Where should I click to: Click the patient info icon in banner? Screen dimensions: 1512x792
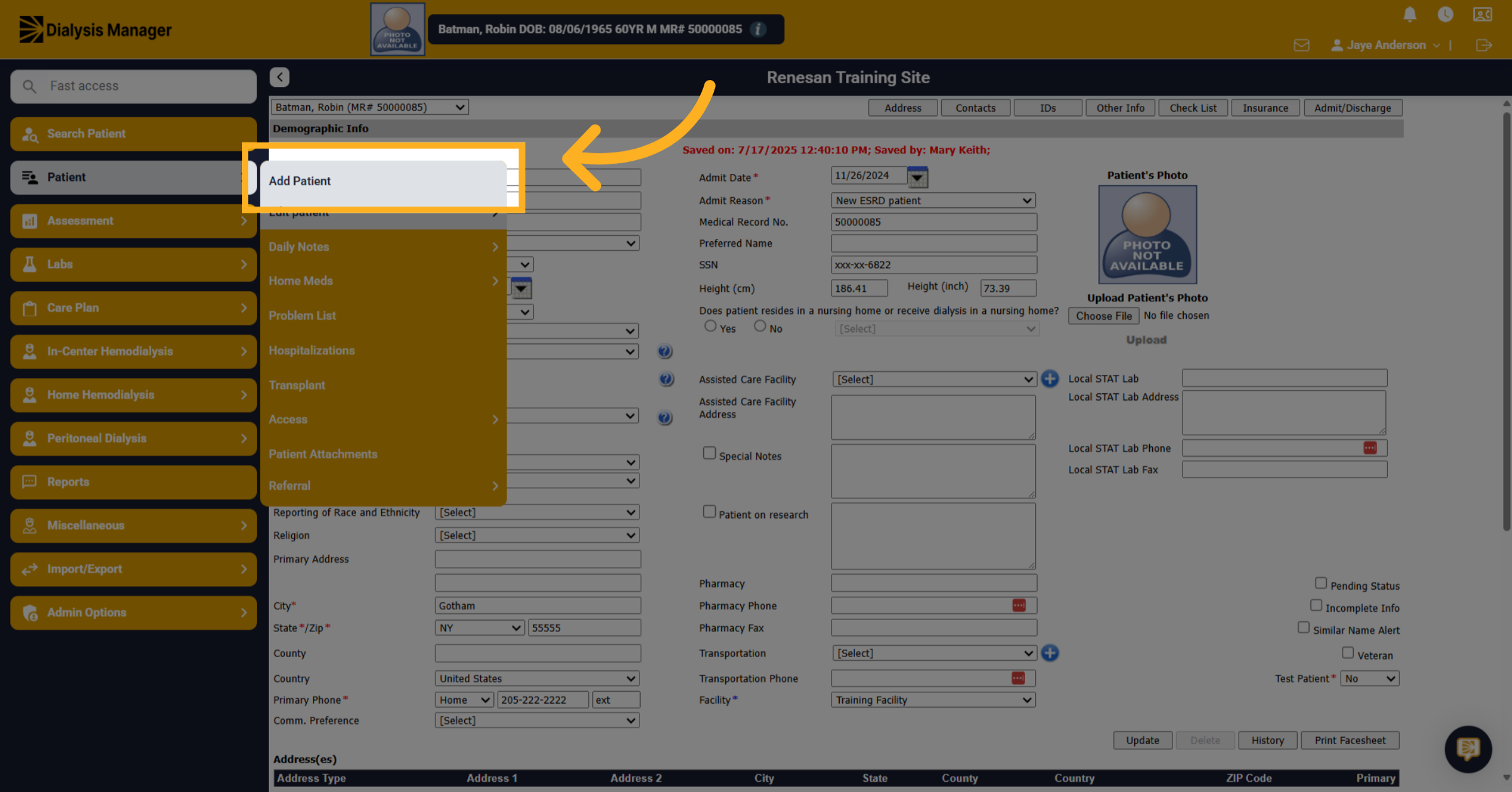click(x=759, y=29)
